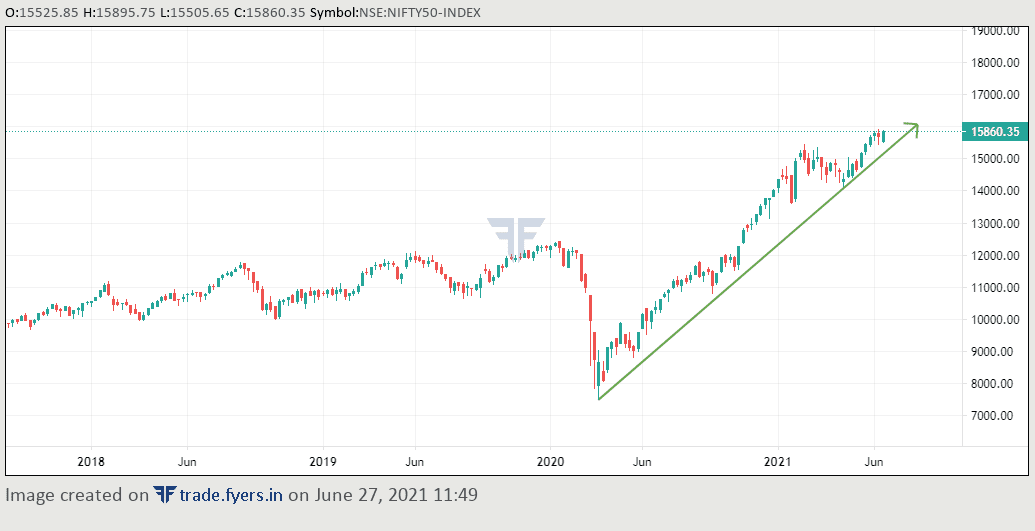Click the Jun label right of 2021
The width and height of the screenshot is (1035, 531).
(x=874, y=461)
